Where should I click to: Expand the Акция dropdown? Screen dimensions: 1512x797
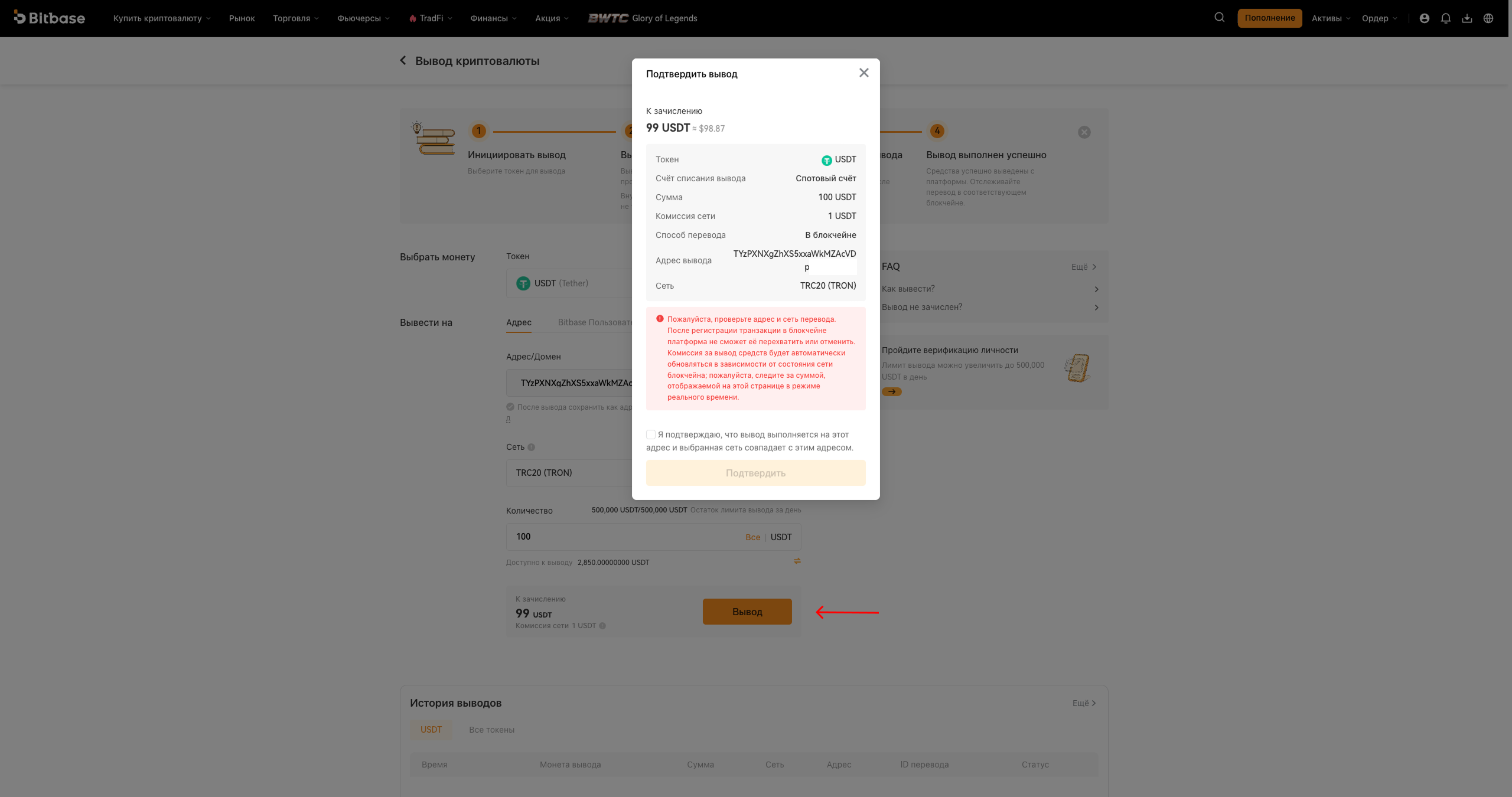click(x=552, y=18)
